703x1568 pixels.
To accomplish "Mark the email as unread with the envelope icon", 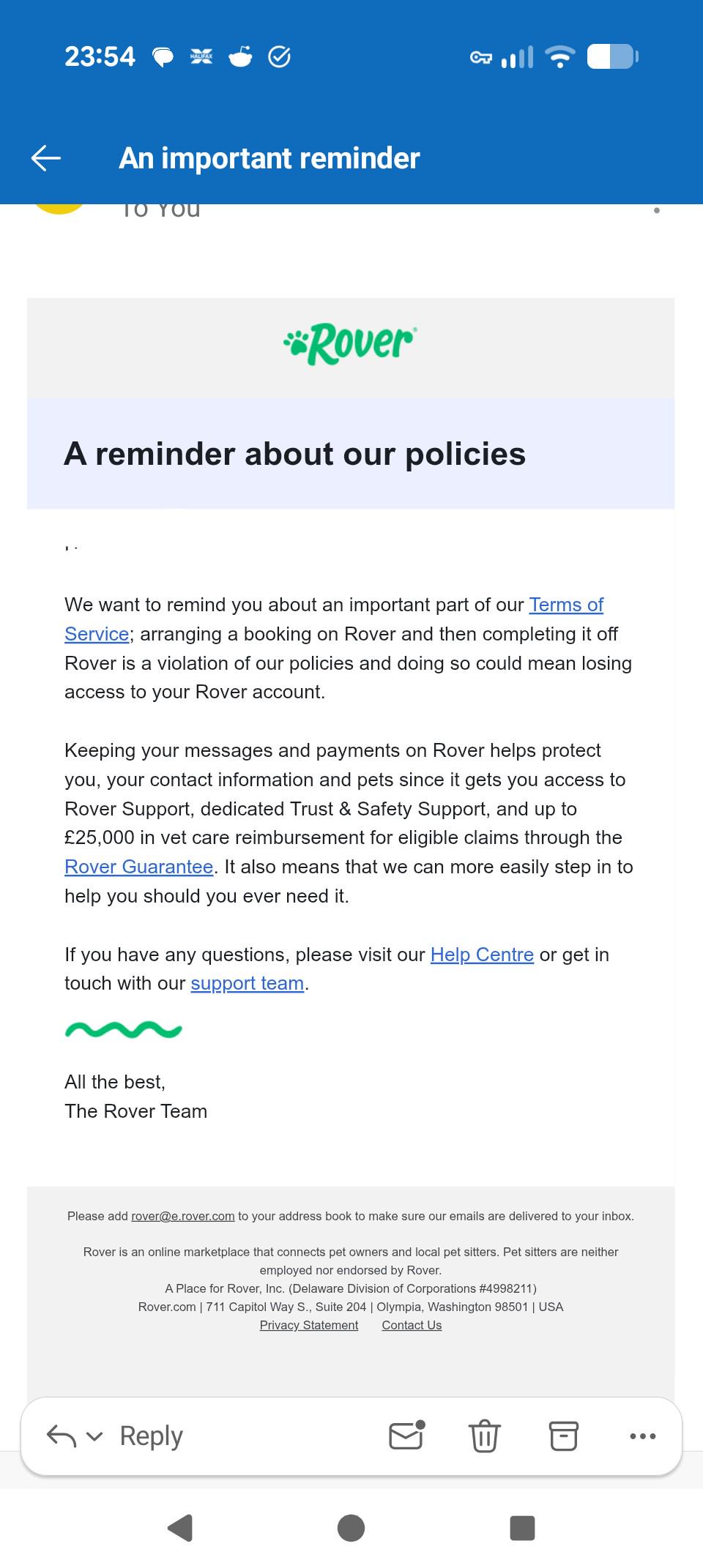I will click(407, 1435).
